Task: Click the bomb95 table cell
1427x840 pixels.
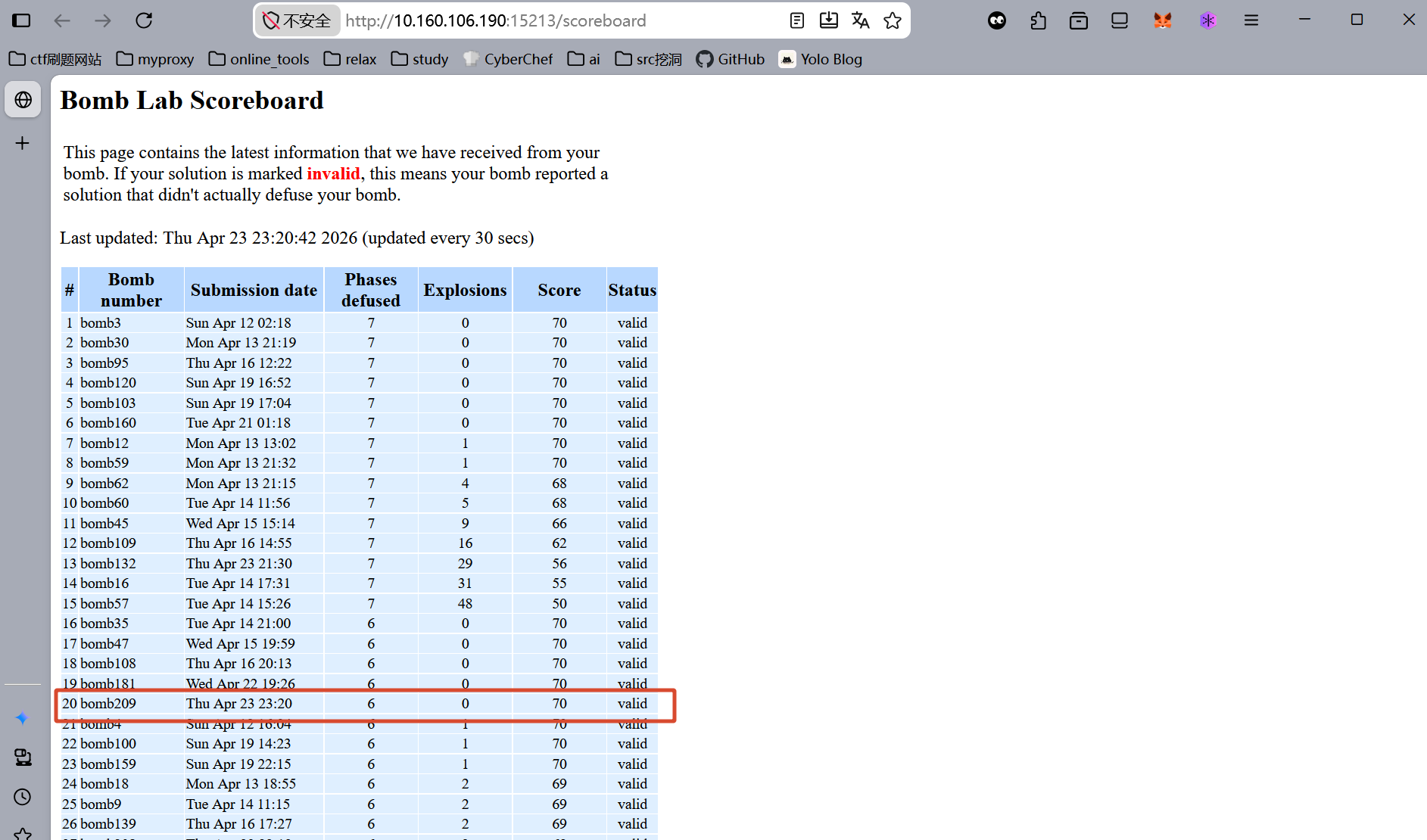Action: point(131,363)
